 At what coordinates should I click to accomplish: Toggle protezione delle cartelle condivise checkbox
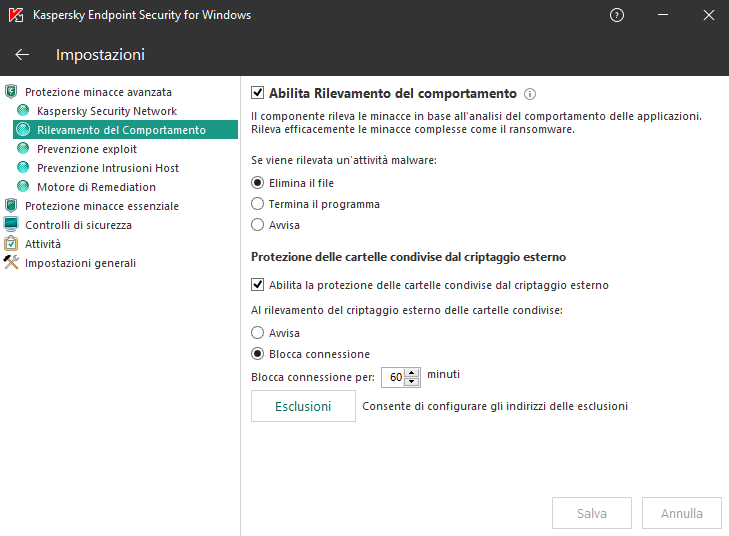click(258, 285)
